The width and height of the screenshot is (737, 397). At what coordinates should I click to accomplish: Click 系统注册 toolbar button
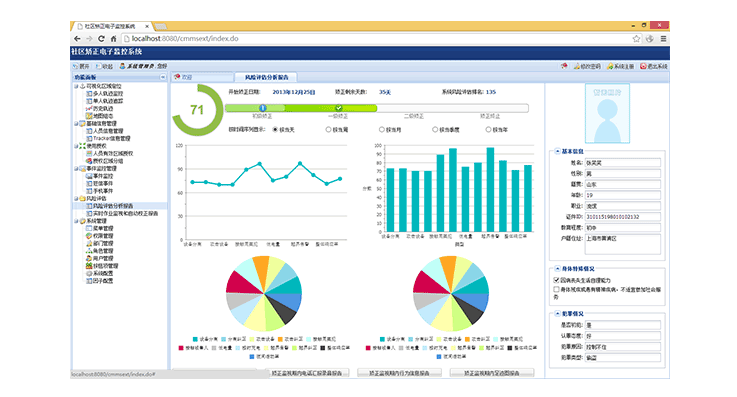click(x=620, y=66)
